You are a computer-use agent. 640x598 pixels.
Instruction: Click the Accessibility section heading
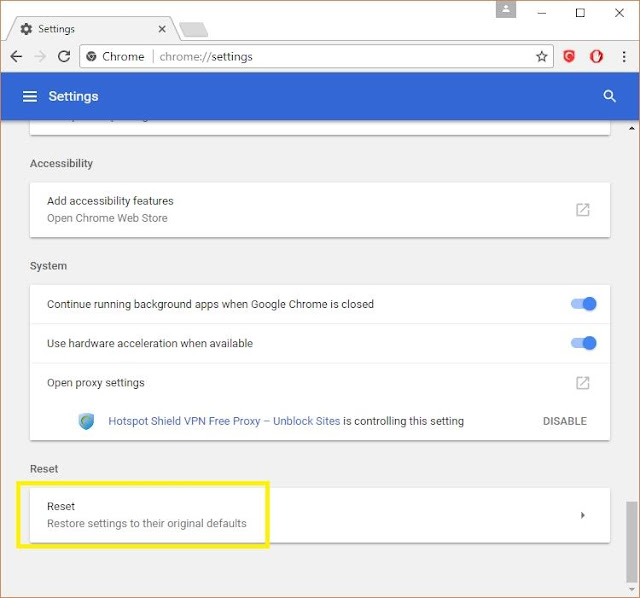(61, 163)
